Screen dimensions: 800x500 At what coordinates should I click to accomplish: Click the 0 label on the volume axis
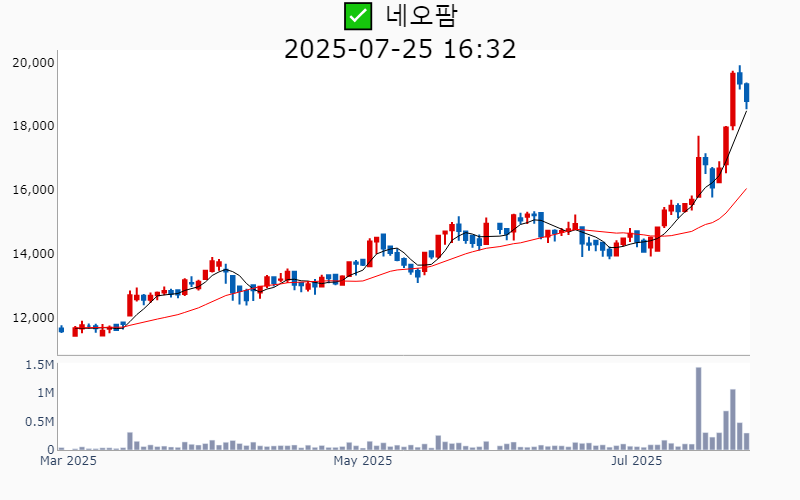(x=51, y=449)
